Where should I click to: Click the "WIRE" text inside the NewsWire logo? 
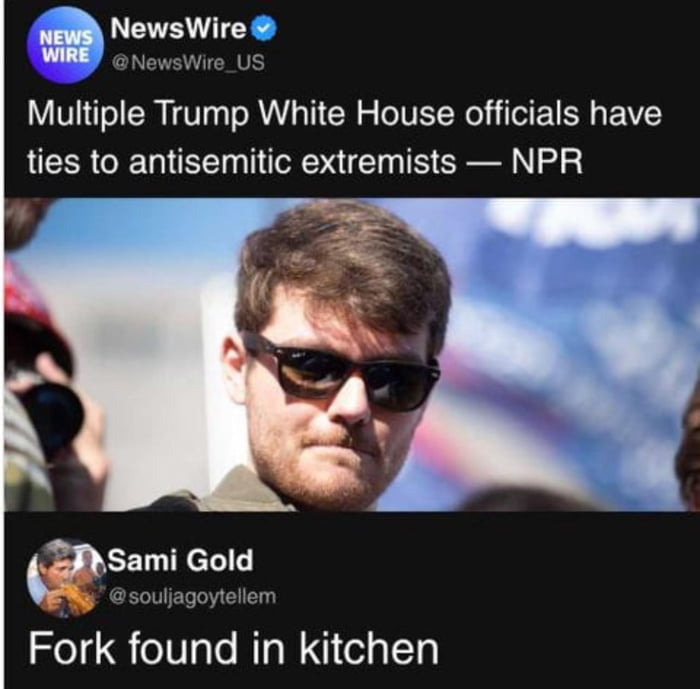click(66, 55)
